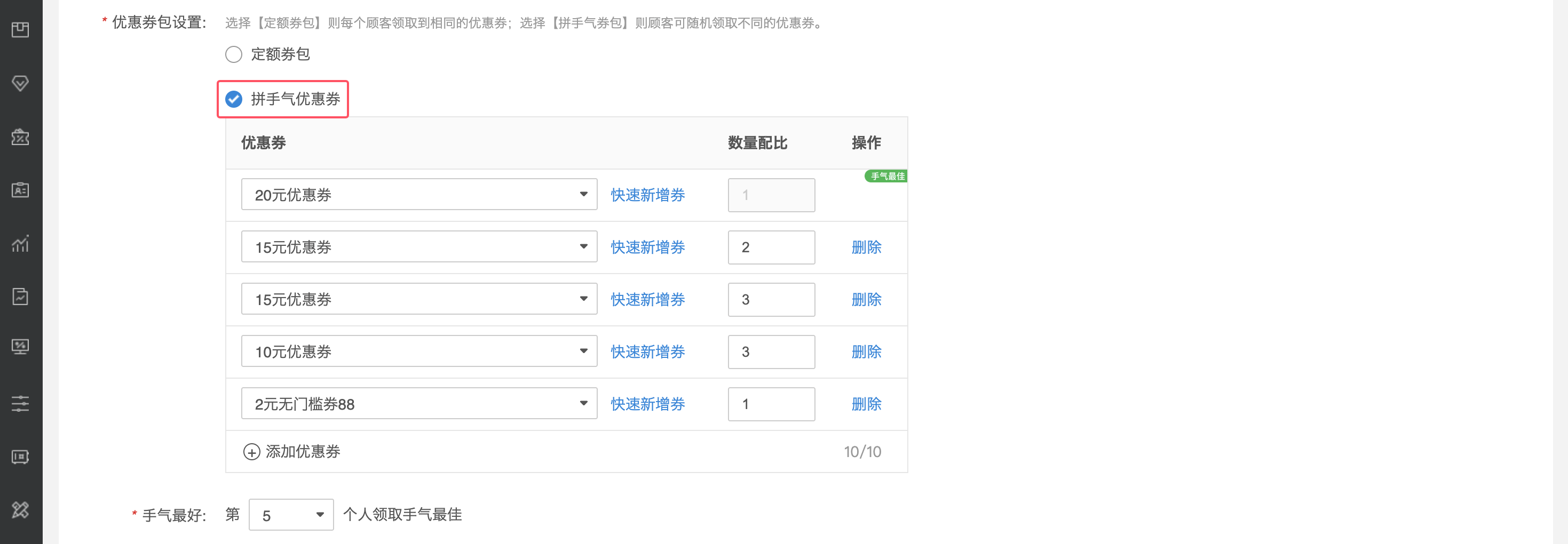Click 删除 for the 2元无门槛券88 row
The image size is (1568, 544).
[866, 403]
